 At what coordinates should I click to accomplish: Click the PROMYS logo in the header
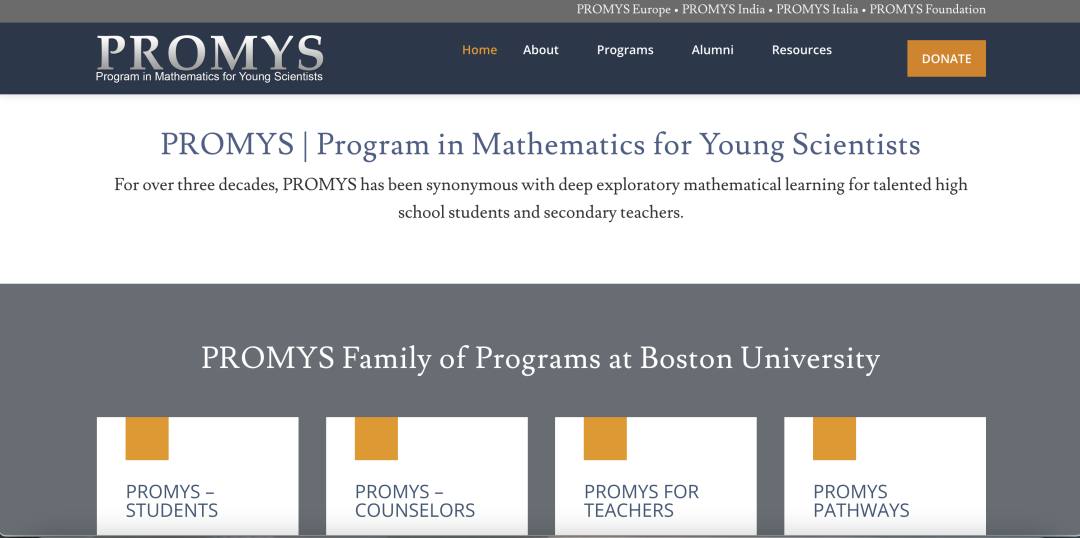point(210,58)
